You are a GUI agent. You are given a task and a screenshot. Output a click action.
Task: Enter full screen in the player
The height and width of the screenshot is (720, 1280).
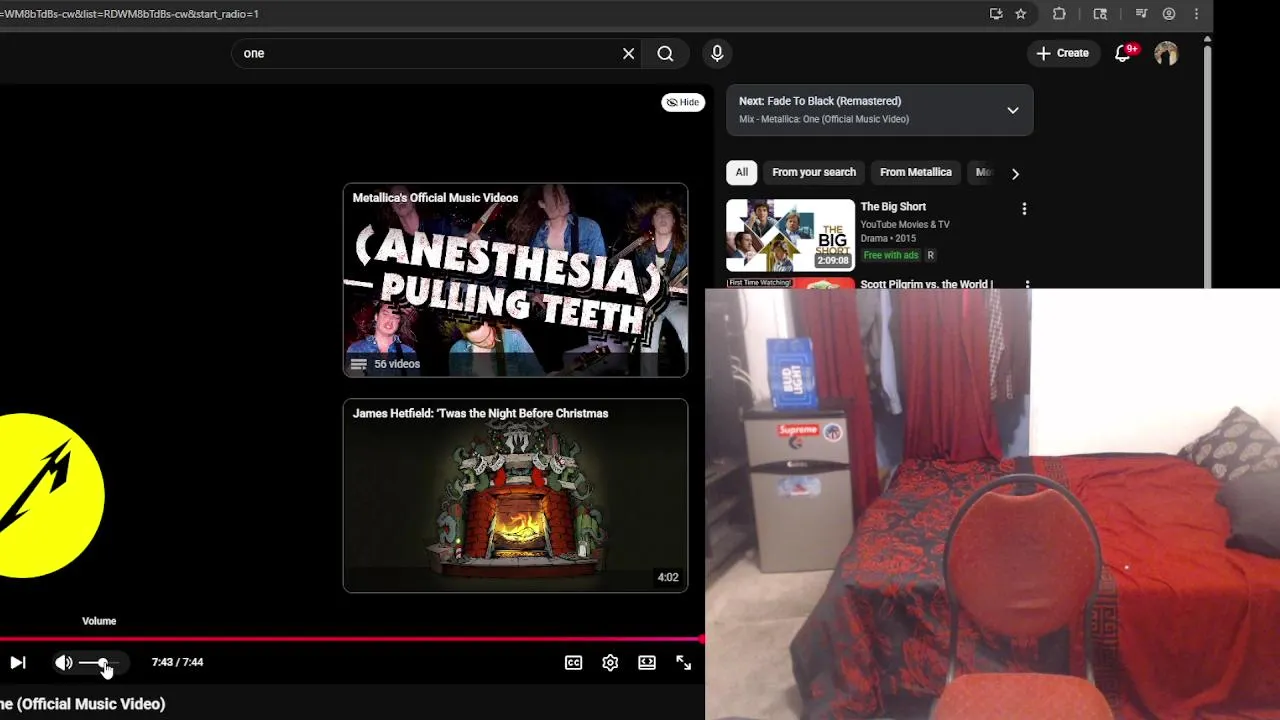684,662
